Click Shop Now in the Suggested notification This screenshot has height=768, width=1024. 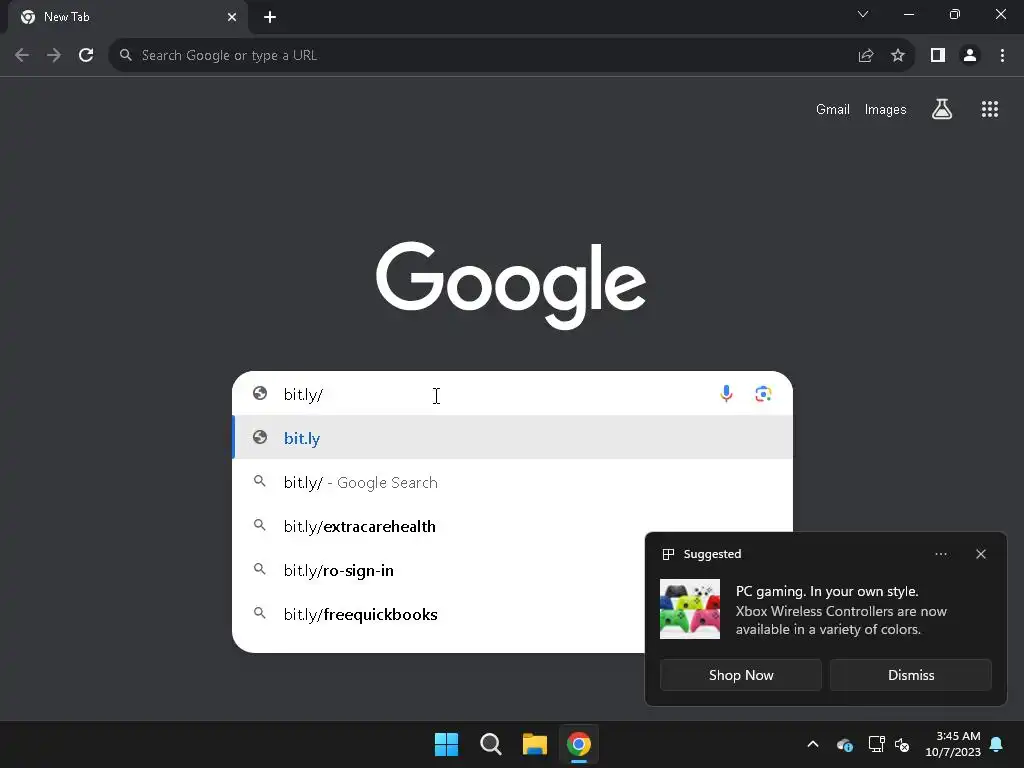(741, 675)
